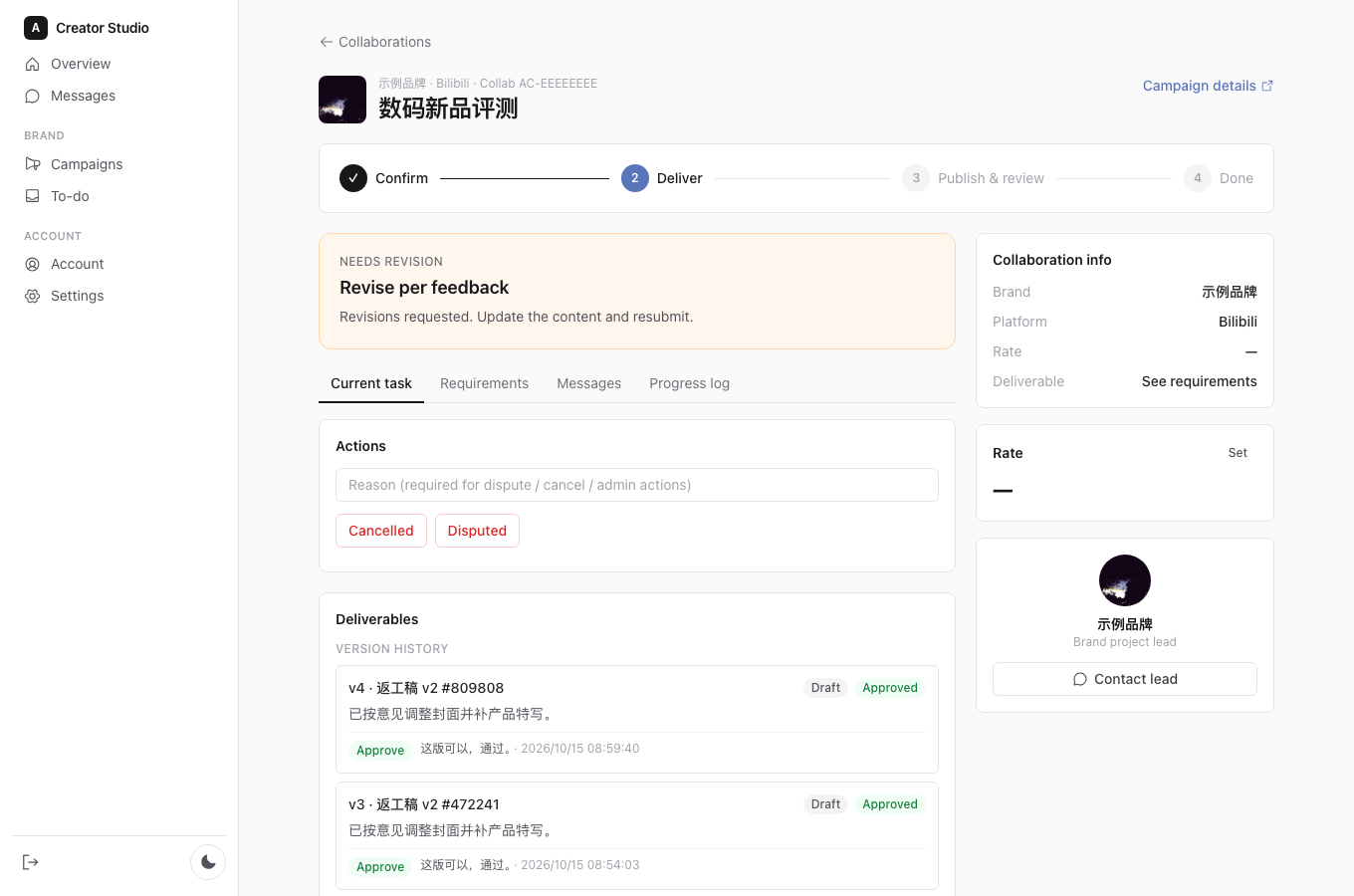
Task: Open Messages via the chat bubble icon
Action: pos(32,96)
